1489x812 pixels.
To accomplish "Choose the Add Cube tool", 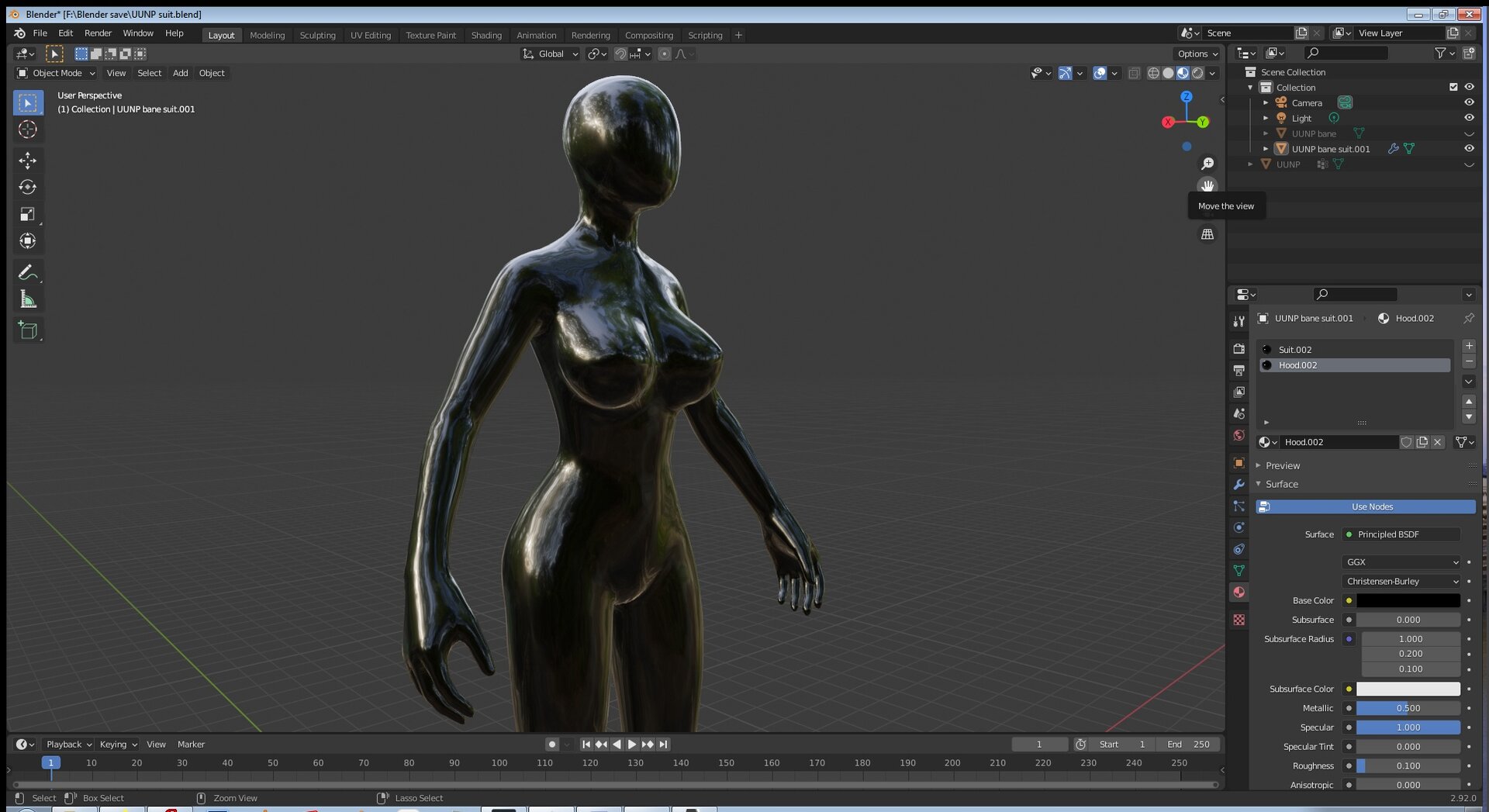I will click(x=28, y=330).
